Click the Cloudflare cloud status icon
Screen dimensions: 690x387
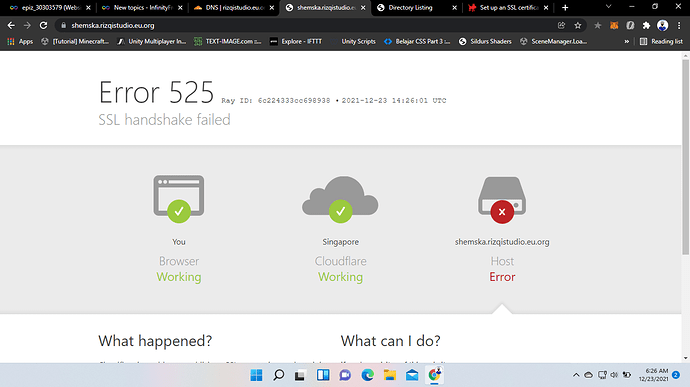click(x=340, y=199)
